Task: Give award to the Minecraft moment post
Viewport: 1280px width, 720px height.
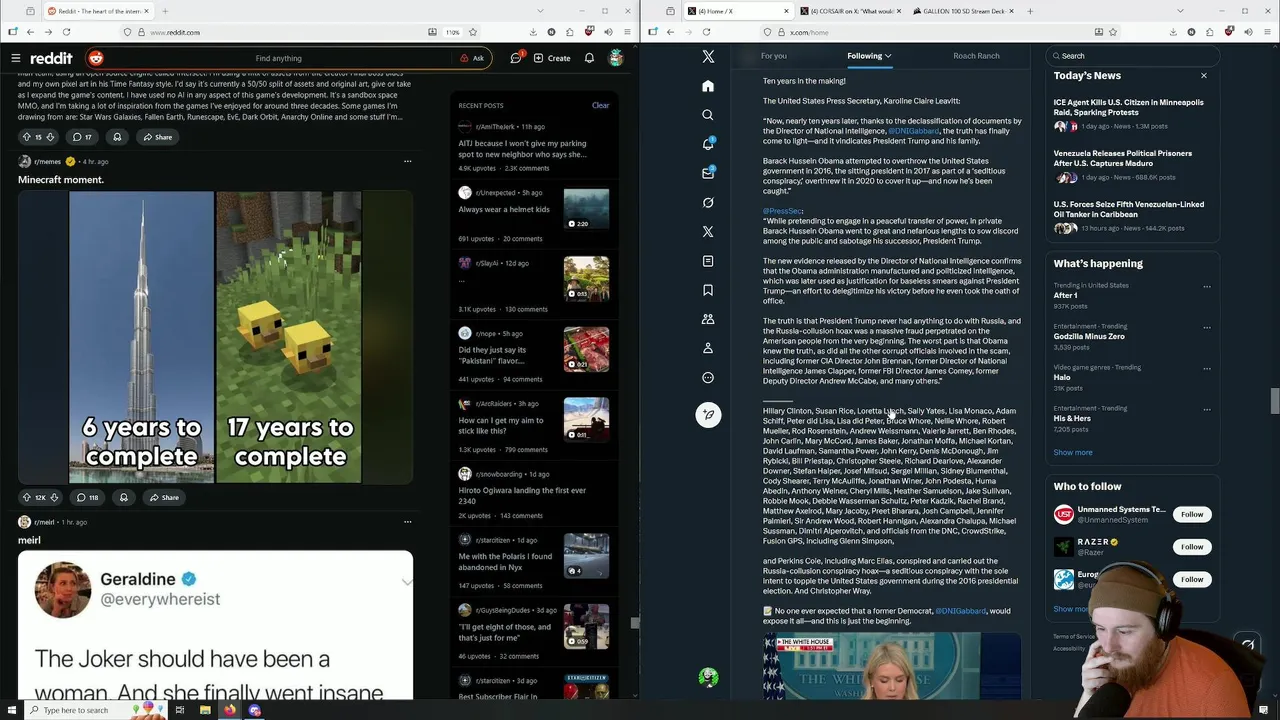Action: tap(124, 497)
